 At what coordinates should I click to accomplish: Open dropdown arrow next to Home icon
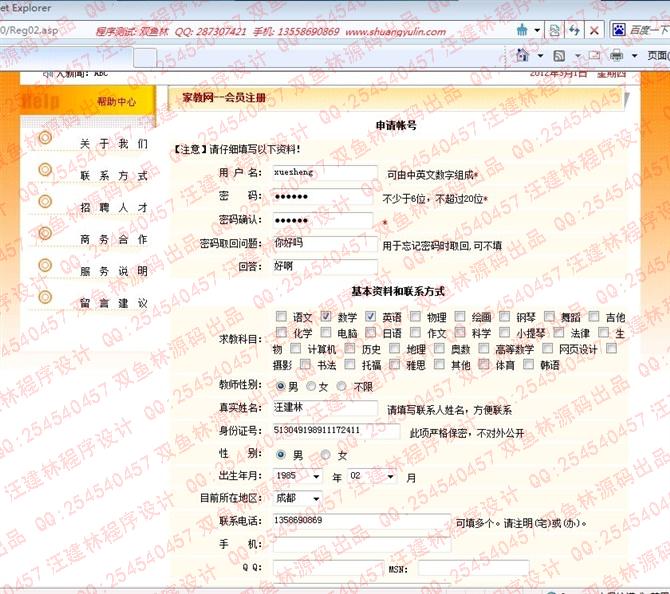click(x=540, y=56)
